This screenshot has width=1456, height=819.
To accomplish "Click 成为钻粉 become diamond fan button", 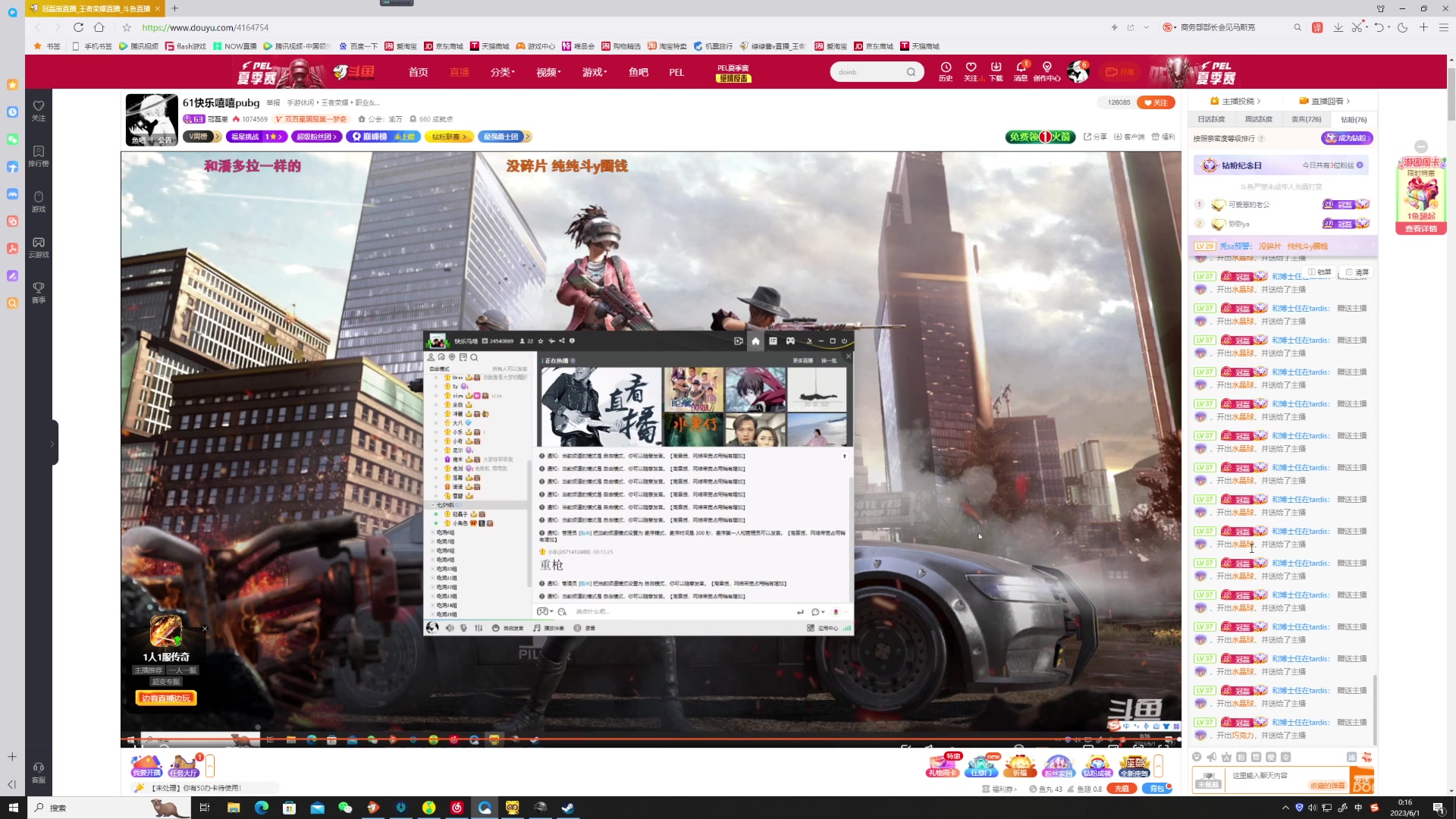I will (1347, 138).
